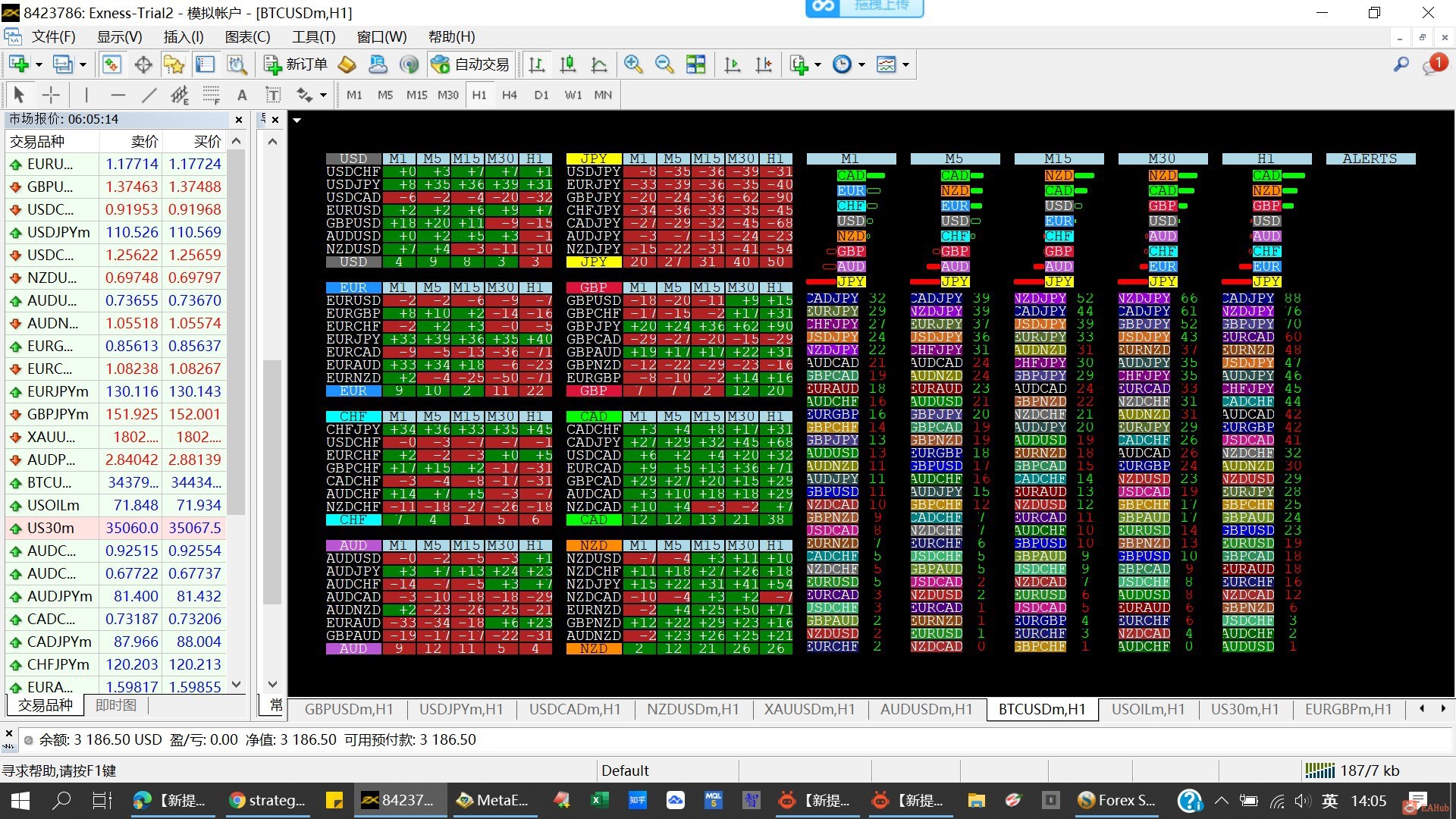Image resolution: width=1456 pixels, height=819 pixels.
Task: Click the tile windows icon
Action: (695, 64)
